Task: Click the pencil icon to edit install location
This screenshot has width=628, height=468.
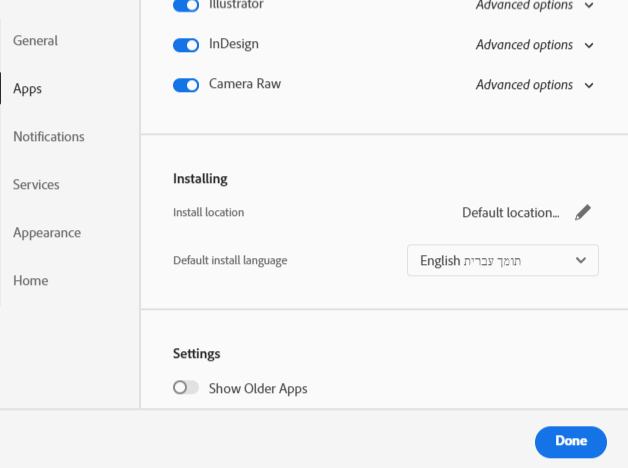Action: [583, 212]
